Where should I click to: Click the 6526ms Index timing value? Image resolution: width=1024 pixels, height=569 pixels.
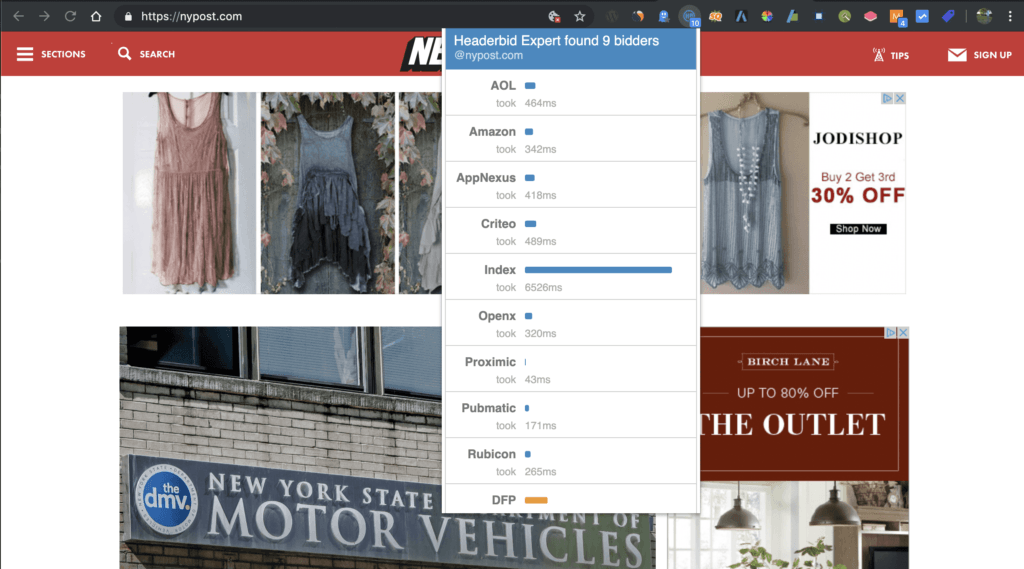[x=543, y=287]
